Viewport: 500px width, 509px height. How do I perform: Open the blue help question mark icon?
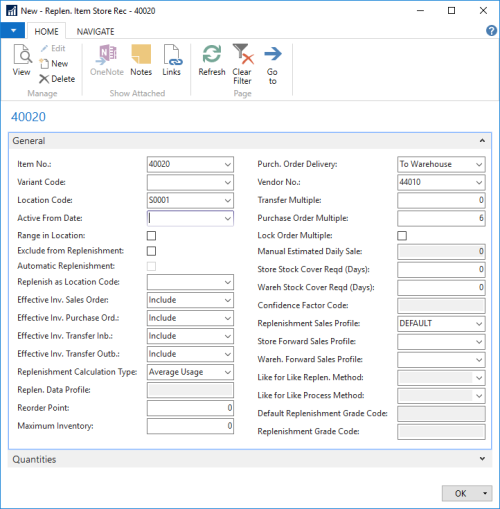(491, 31)
